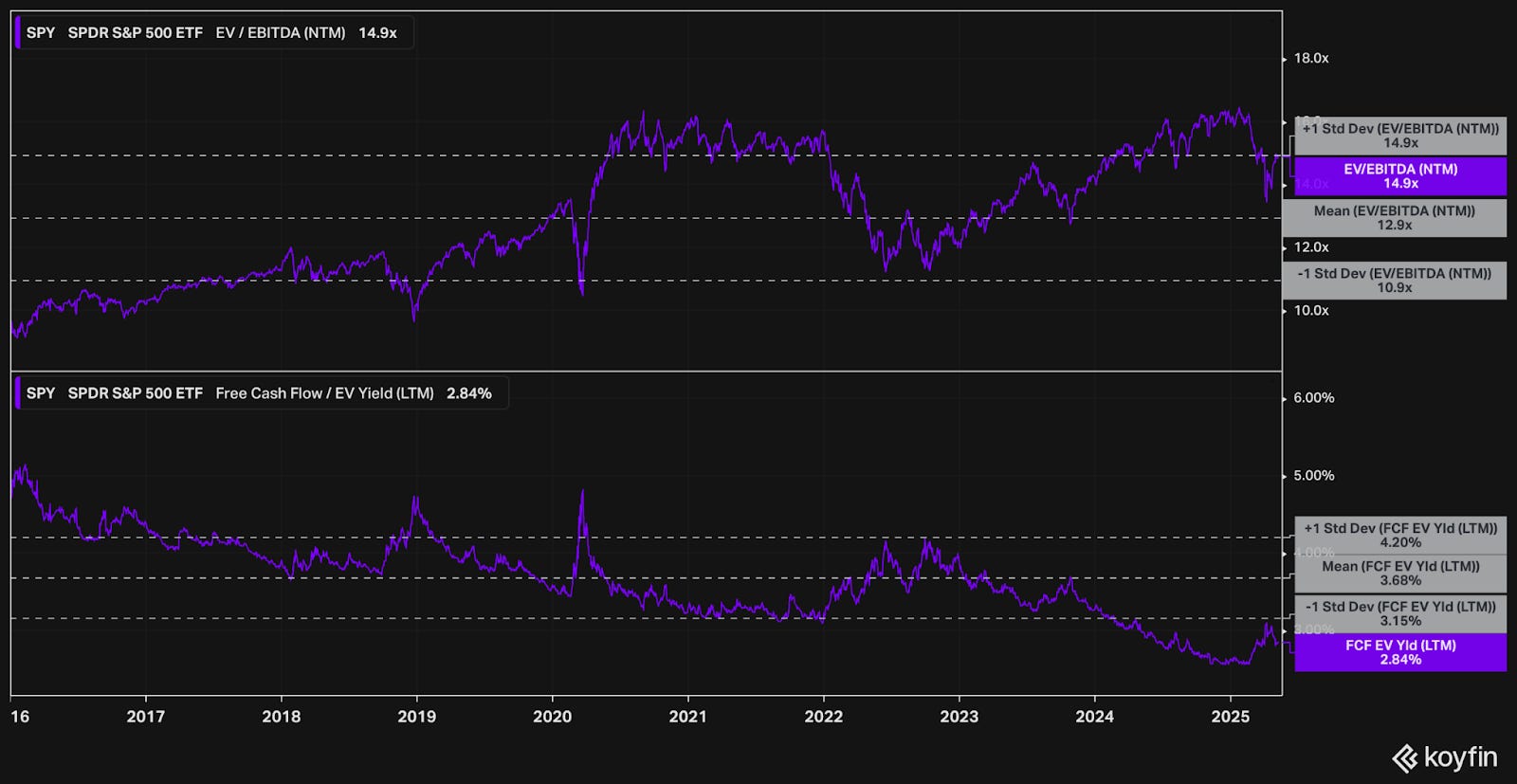The image size is (1517, 784).
Task: Select the purple FCF EV Yld (LTM) 2.84% tag
Action: [x=1400, y=652]
